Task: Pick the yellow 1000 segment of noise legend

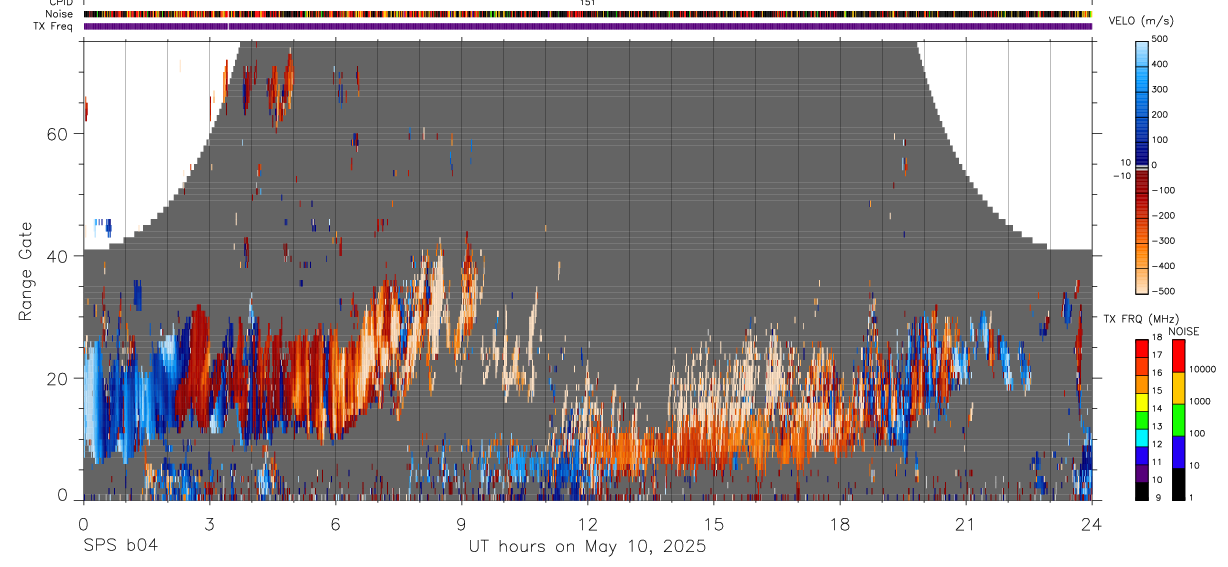Action: tap(1178, 388)
